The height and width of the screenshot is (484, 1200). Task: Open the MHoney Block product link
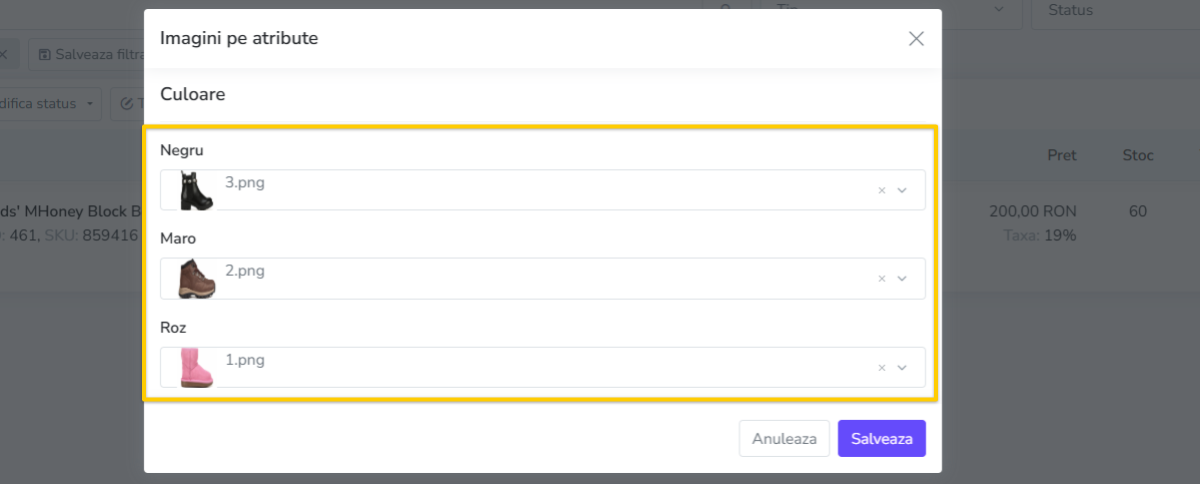pos(70,211)
